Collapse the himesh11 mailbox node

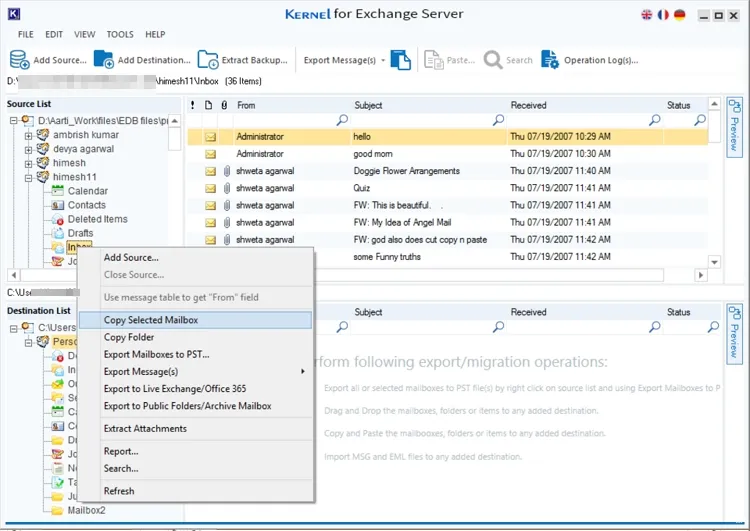28,178
